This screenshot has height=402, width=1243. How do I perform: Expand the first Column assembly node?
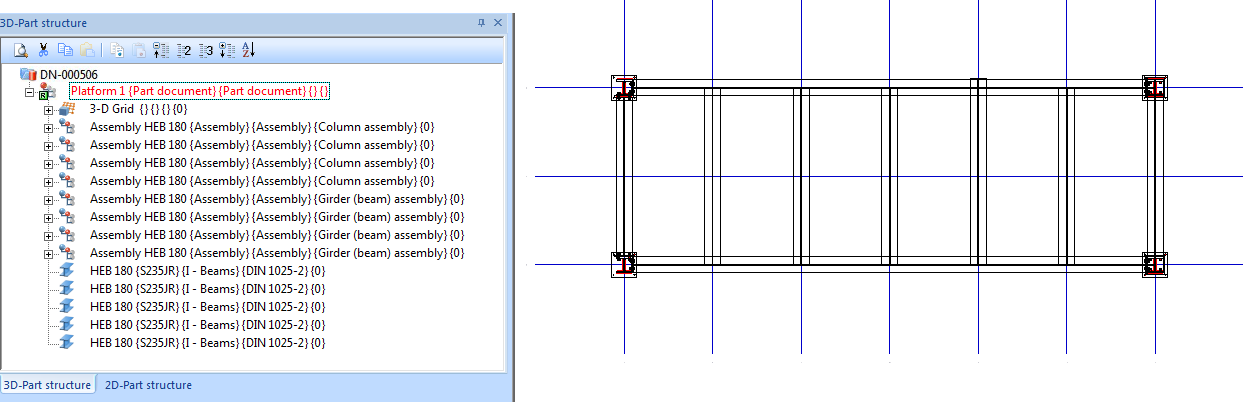(48, 128)
